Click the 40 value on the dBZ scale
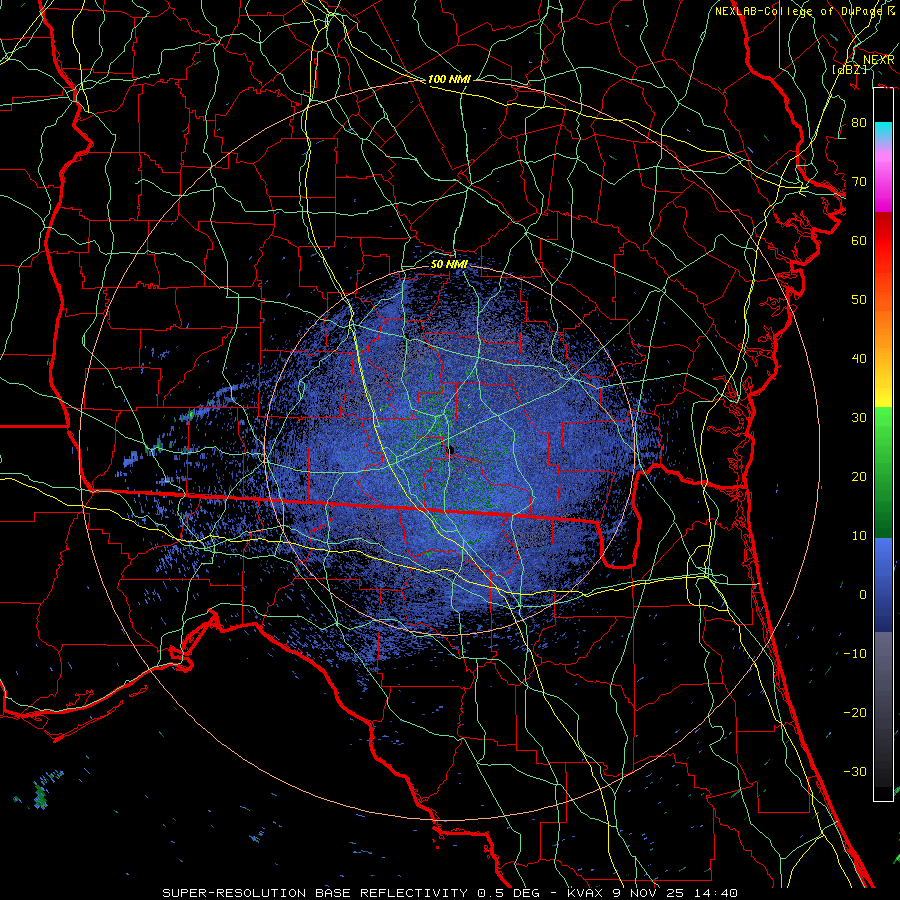Image resolution: width=900 pixels, height=900 pixels. click(859, 358)
